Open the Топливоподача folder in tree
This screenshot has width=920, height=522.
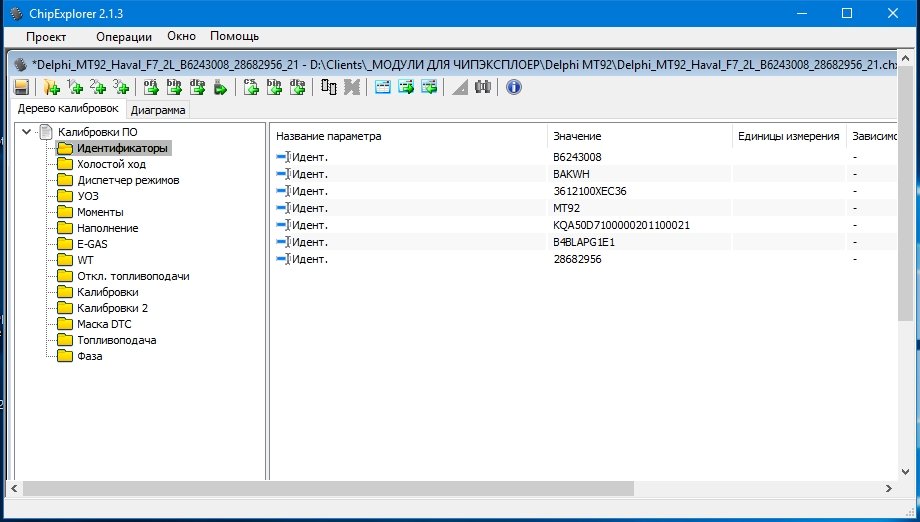(x=116, y=340)
